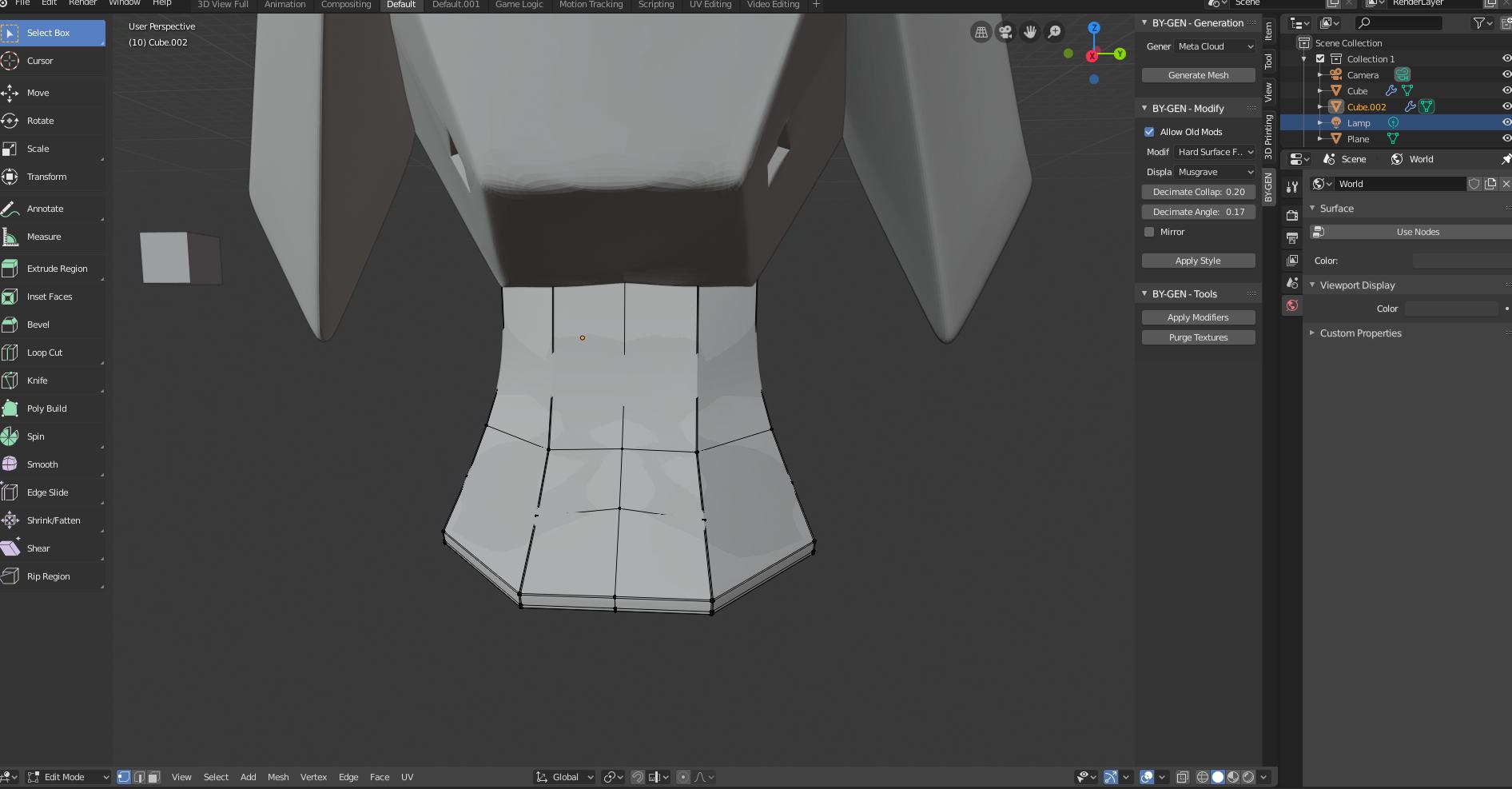Open the Hard Surface modifier dropdown
Screen dimensions: 1512x789
(x=1215, y=152)
